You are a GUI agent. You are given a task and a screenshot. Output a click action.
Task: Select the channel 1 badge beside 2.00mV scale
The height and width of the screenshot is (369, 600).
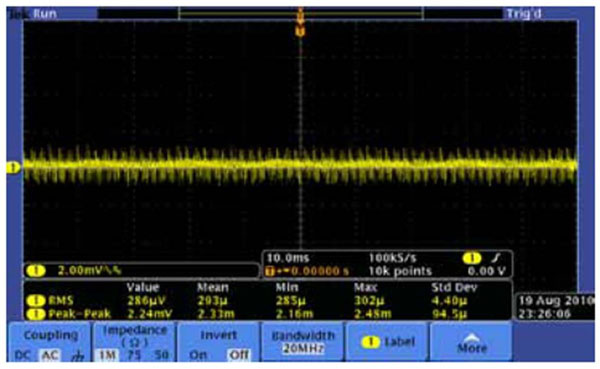(36, 271)
